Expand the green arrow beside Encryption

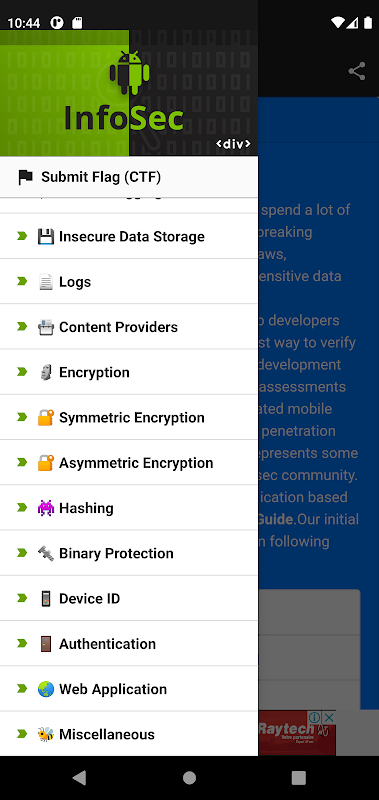22,372
